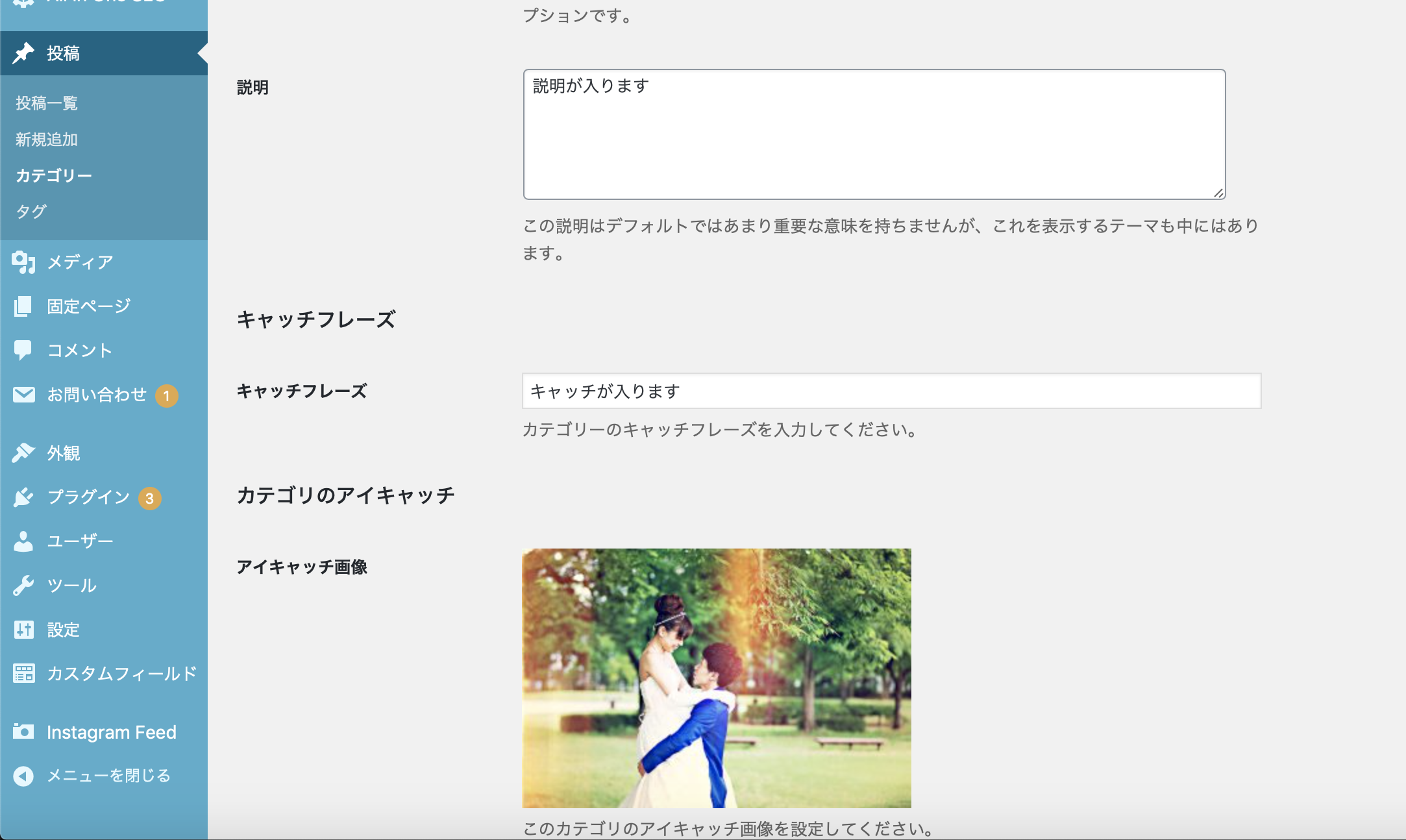Click the orange badge 3 on プラグイン
1406x840 pixels.
[x=149, y=499]
